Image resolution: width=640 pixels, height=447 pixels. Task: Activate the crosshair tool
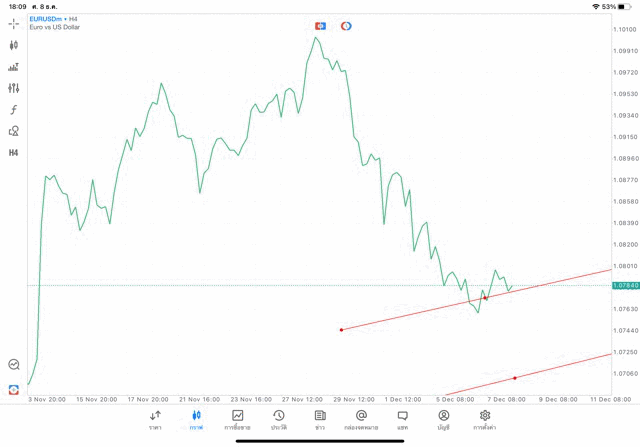14,23
